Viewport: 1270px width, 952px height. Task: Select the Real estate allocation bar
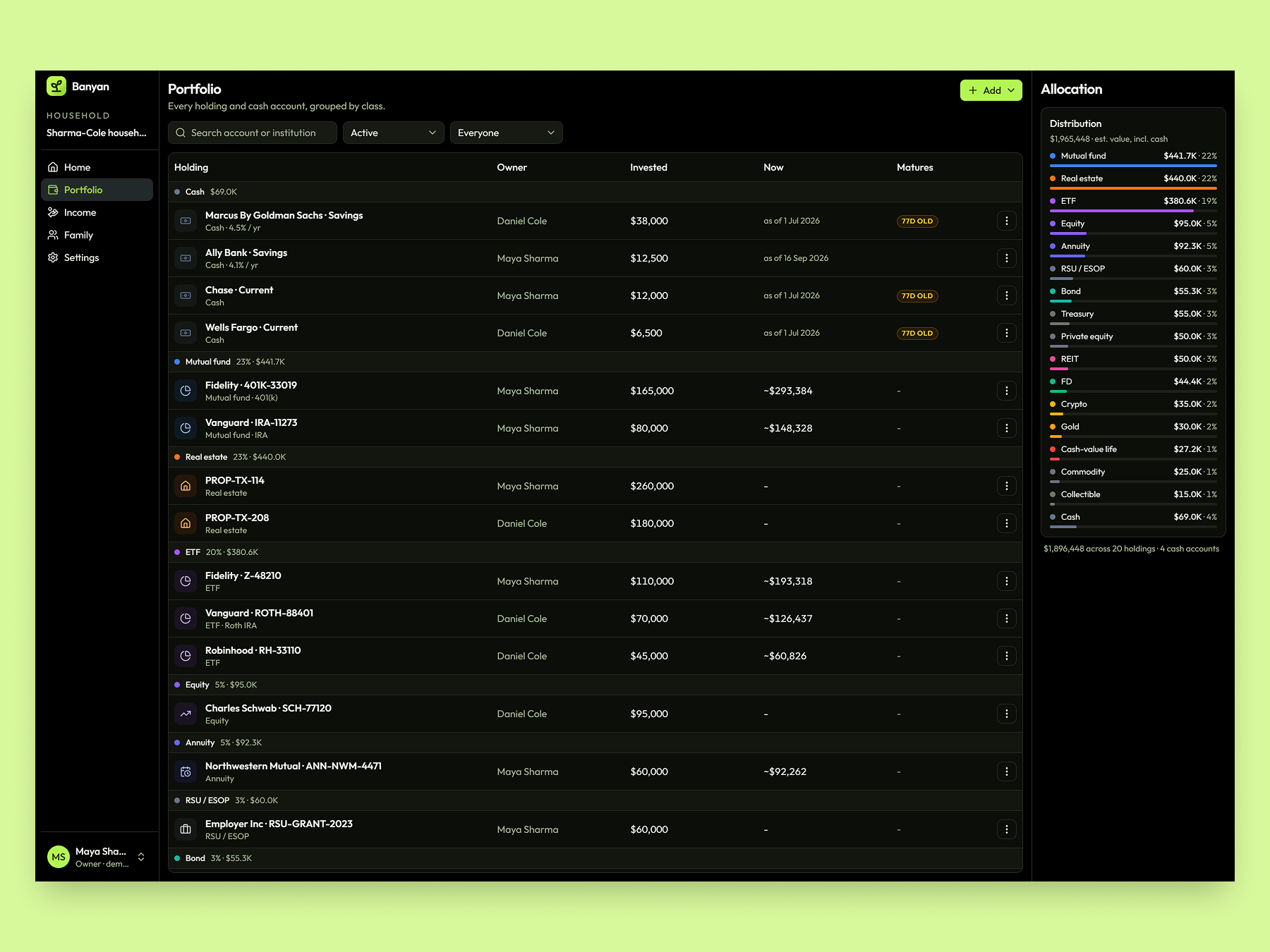pyautogui.click(x=1133, y=188)
